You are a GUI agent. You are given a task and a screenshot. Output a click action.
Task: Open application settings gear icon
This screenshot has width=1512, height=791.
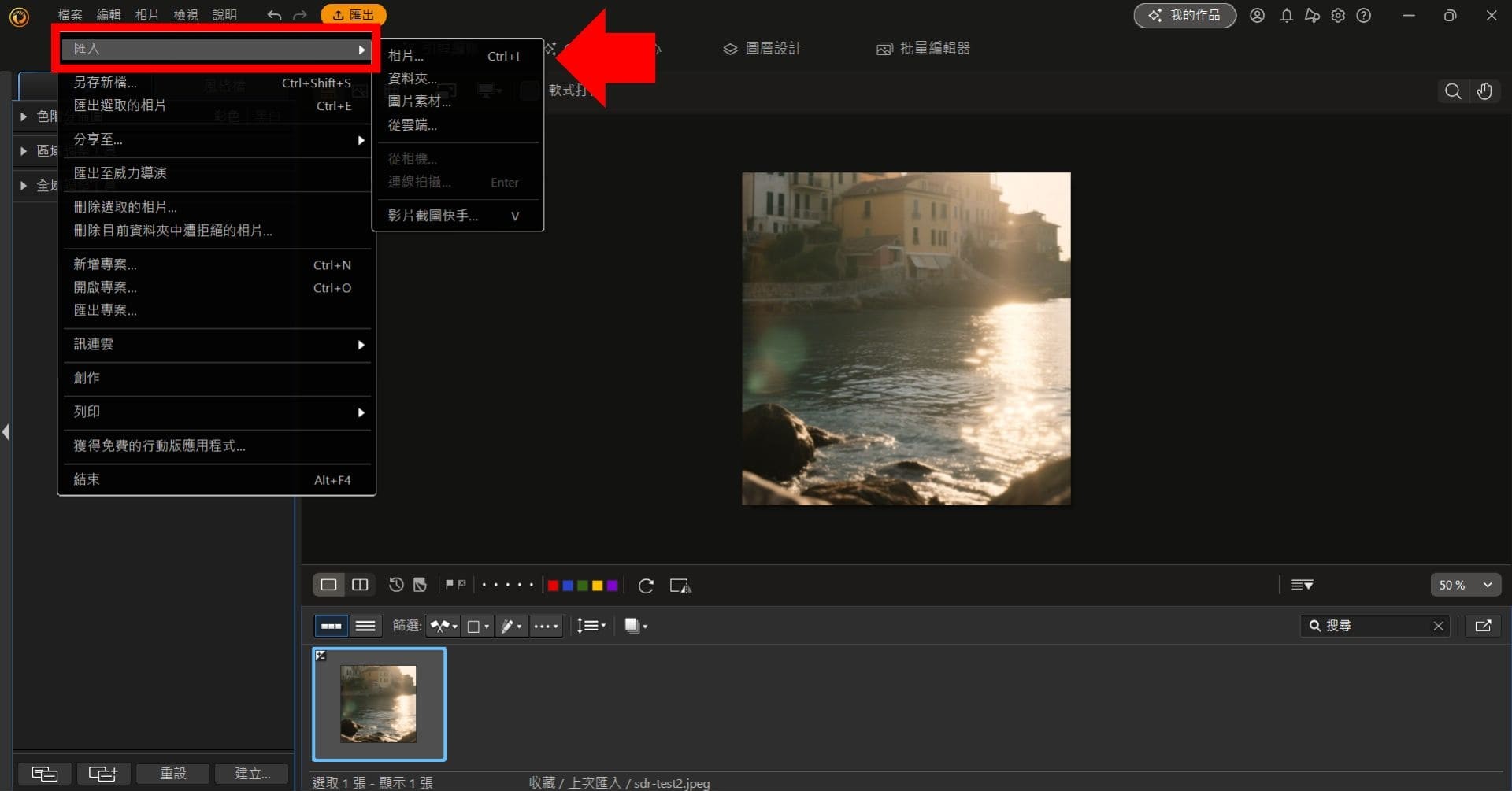point(1338,15)
